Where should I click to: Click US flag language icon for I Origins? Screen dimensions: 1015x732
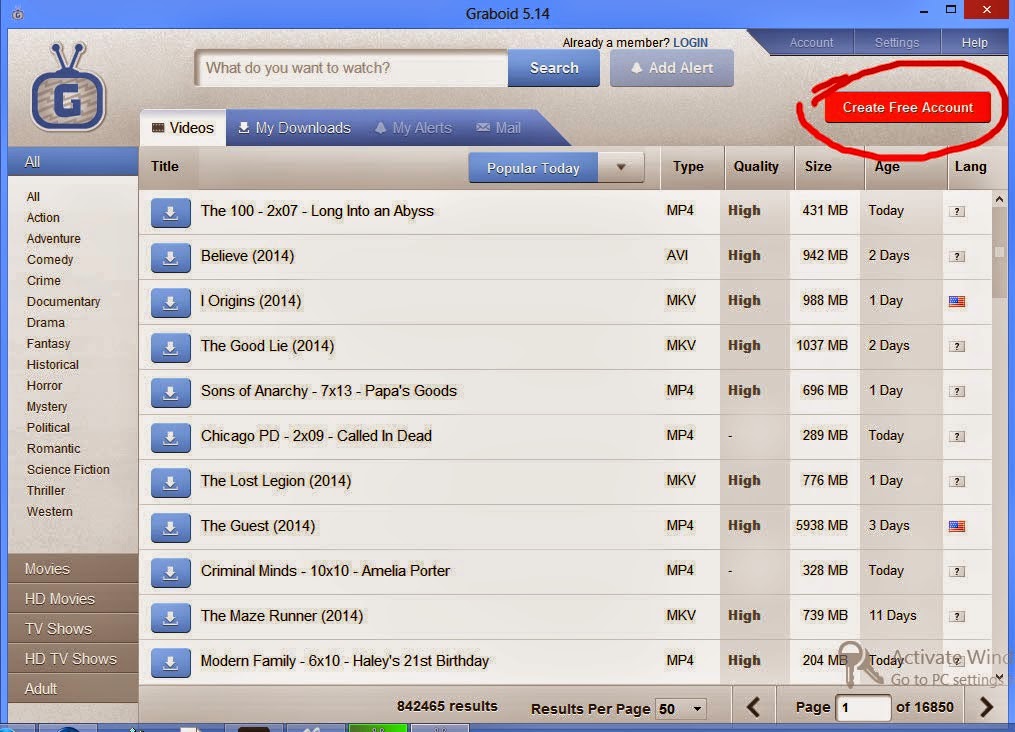pos(957,301)
